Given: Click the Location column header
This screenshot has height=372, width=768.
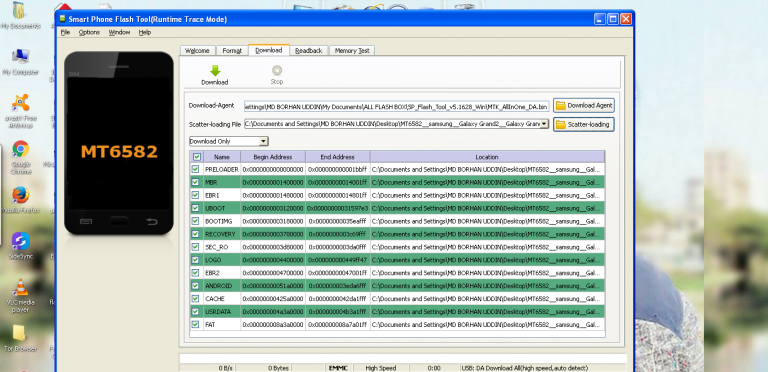Looking at the screenshot, I should click(487, 157).
